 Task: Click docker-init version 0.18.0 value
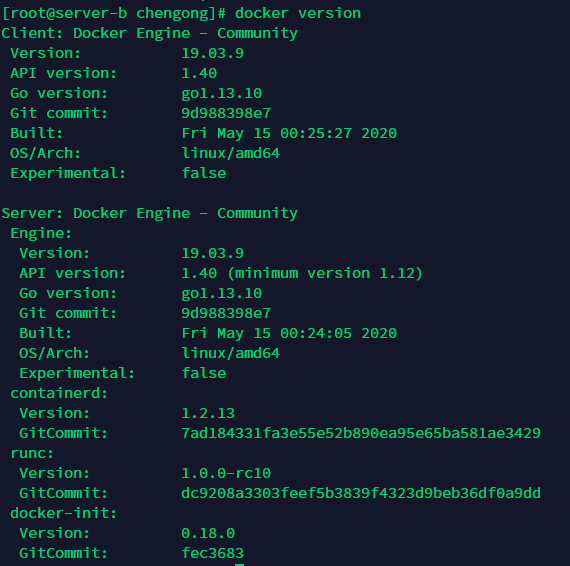tap(208, 533)
